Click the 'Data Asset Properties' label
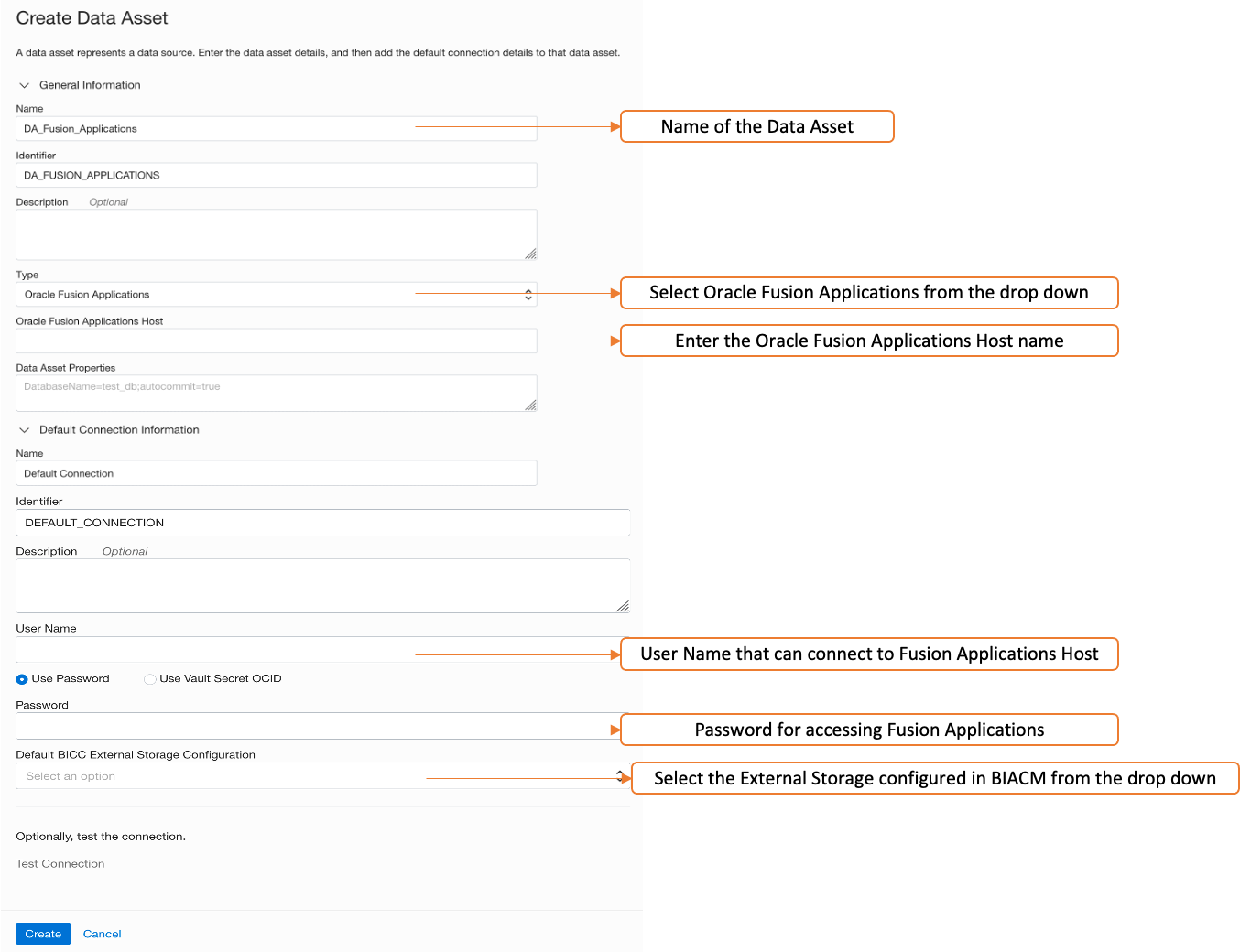1240x952 pixels. pyautogui.click(x=66, y=368)
